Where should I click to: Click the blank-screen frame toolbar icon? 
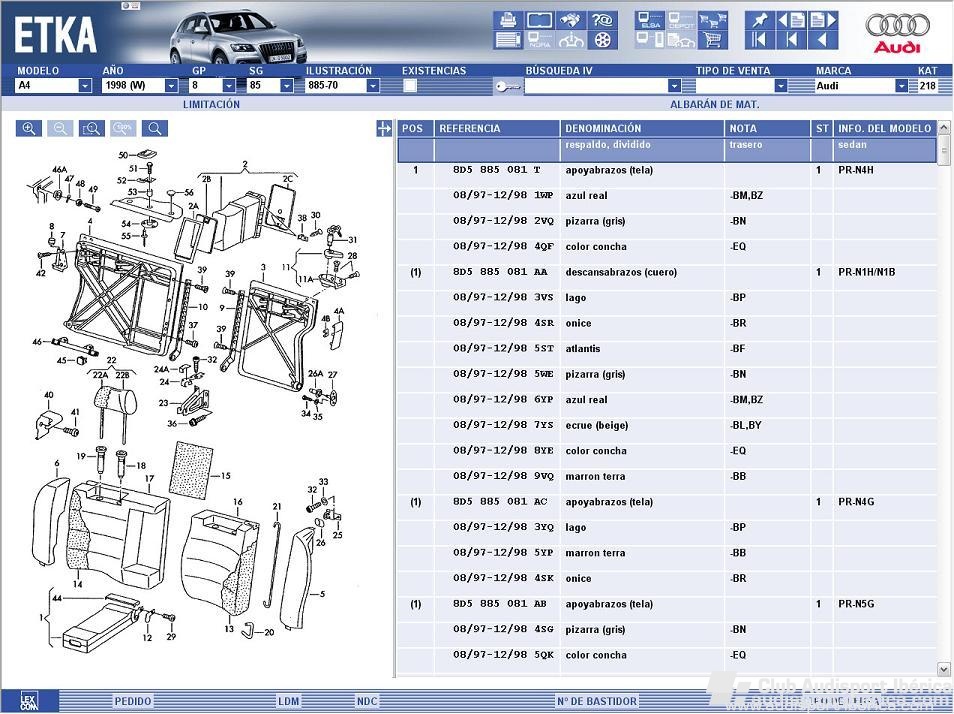click(540, 20)
